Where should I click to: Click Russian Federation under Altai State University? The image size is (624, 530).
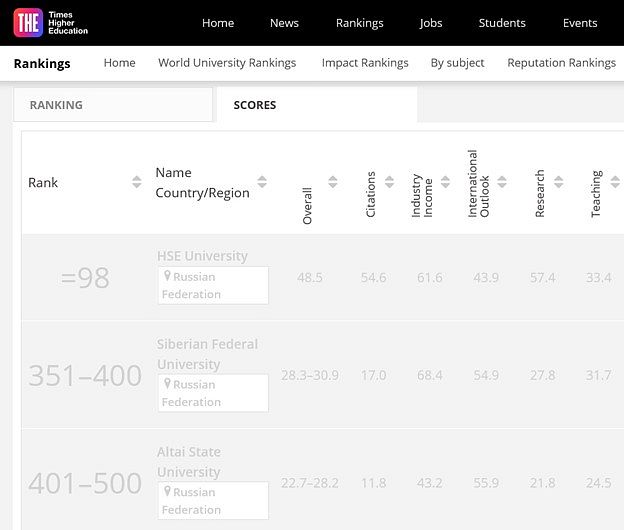coord(213,501)
